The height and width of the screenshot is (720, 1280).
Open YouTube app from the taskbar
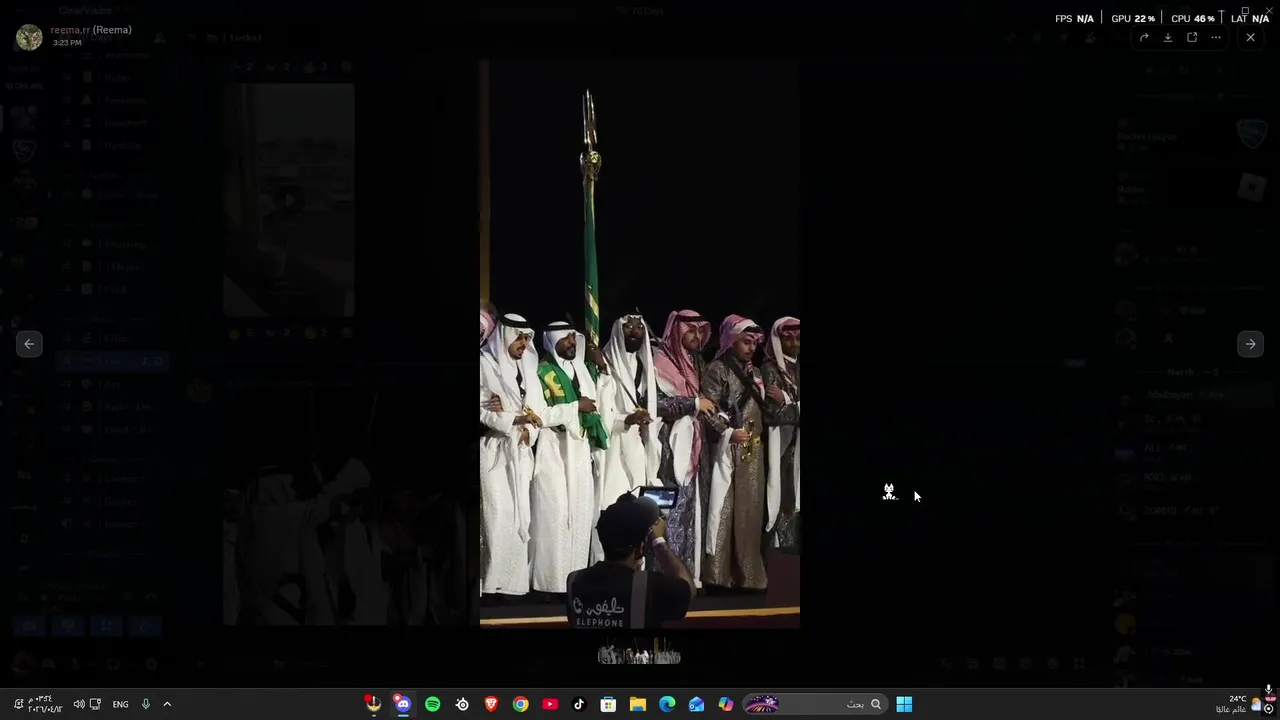[550, 704]
